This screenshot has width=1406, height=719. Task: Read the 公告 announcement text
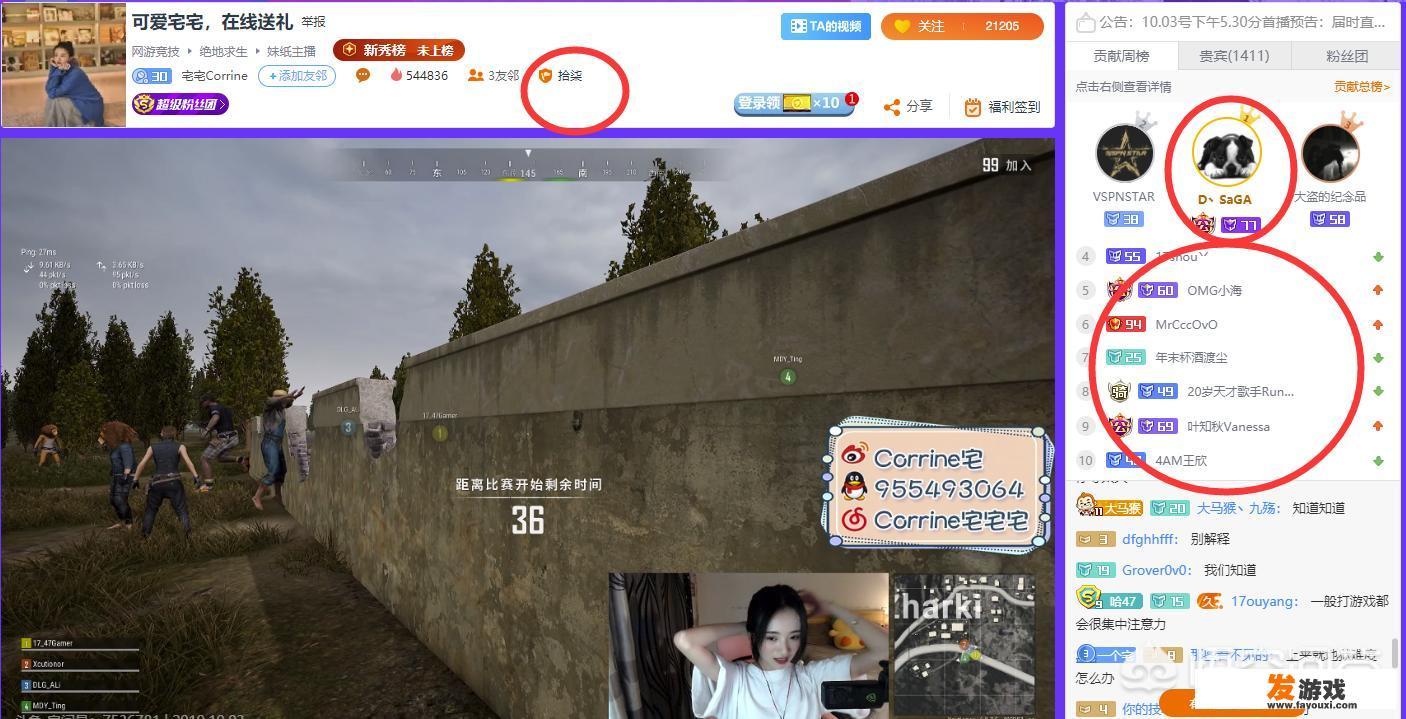(x=1242, y=22)
